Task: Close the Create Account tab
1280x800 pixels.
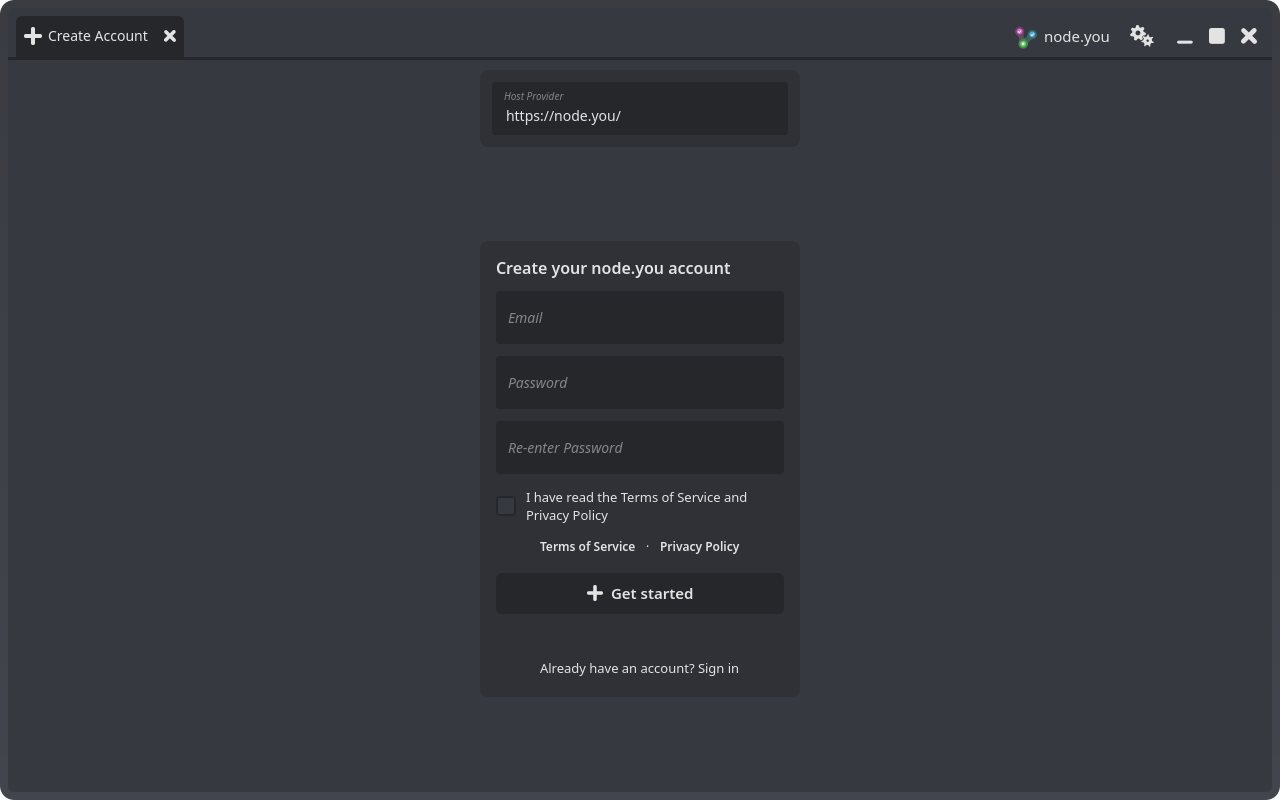Action: tap(170, 36)
